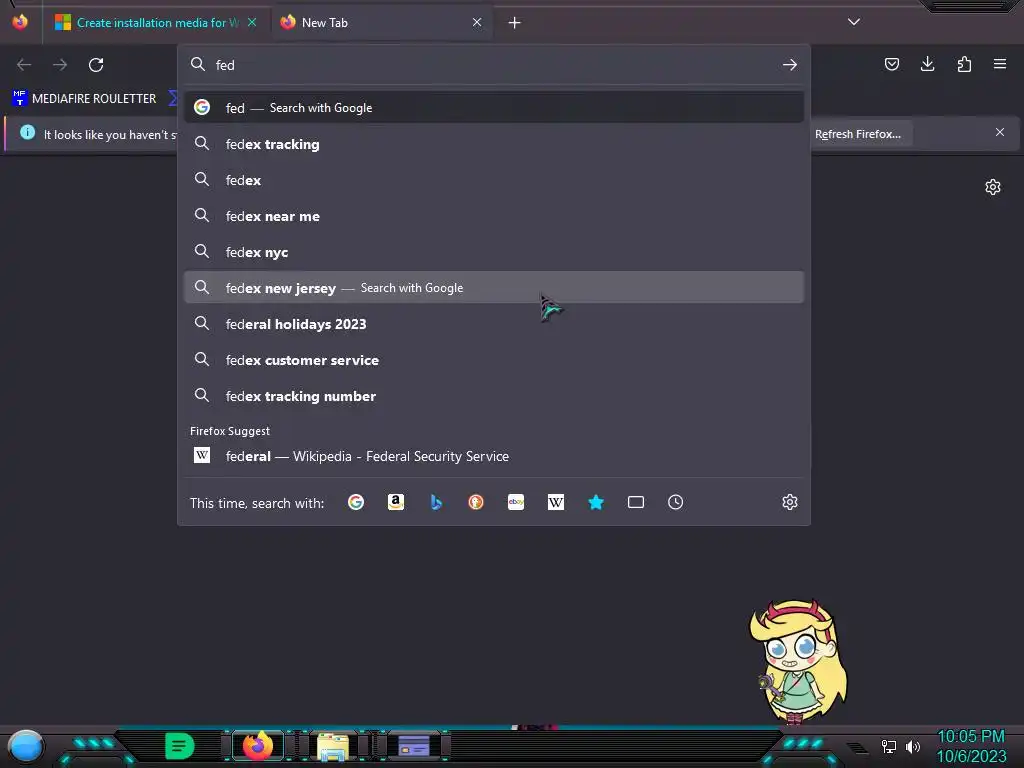Click in the address bar text field
This screenshot has width=1024, height=768.
(493, 65)
